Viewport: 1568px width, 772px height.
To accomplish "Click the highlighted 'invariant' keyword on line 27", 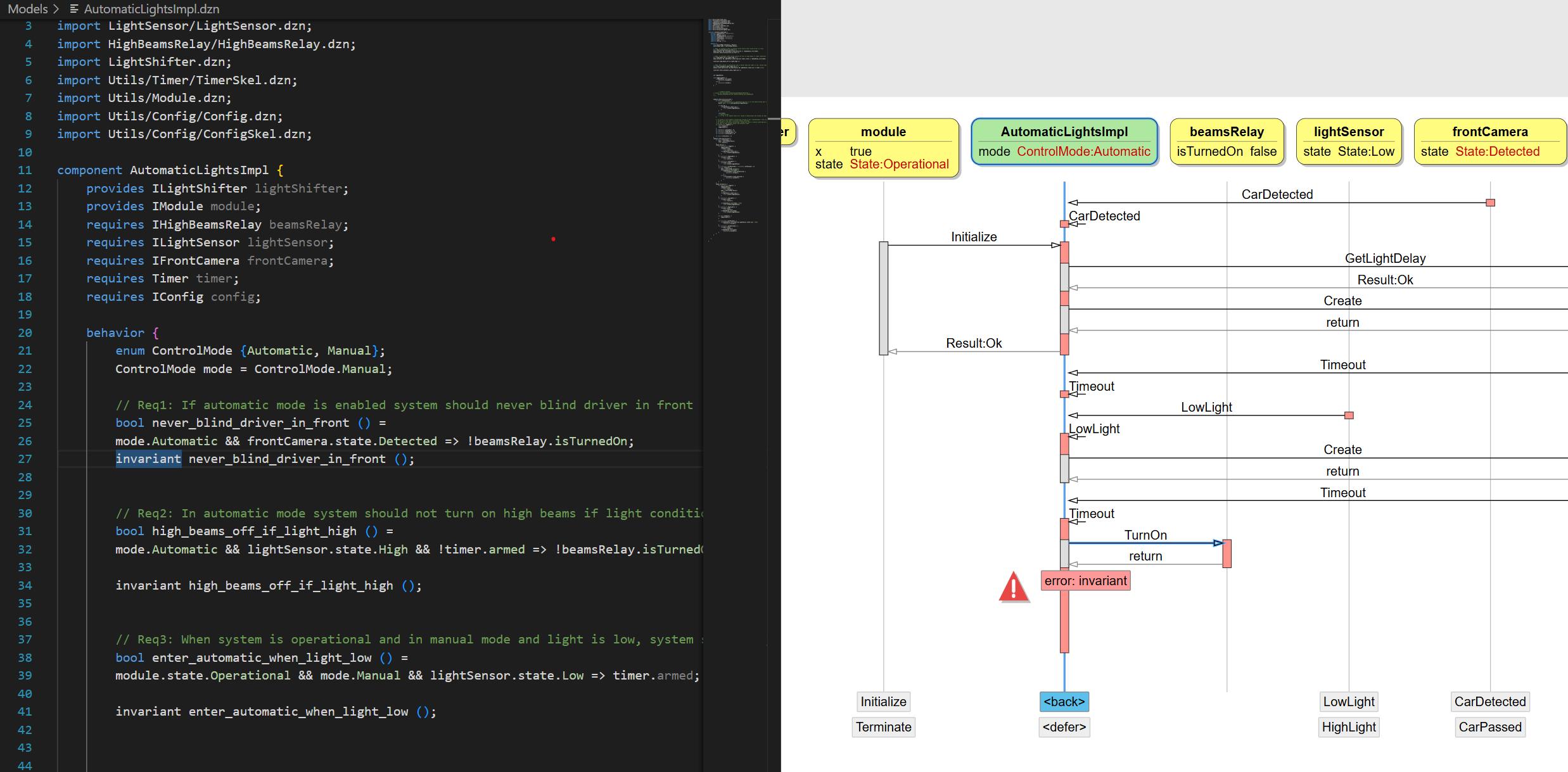I will point(148,459).
